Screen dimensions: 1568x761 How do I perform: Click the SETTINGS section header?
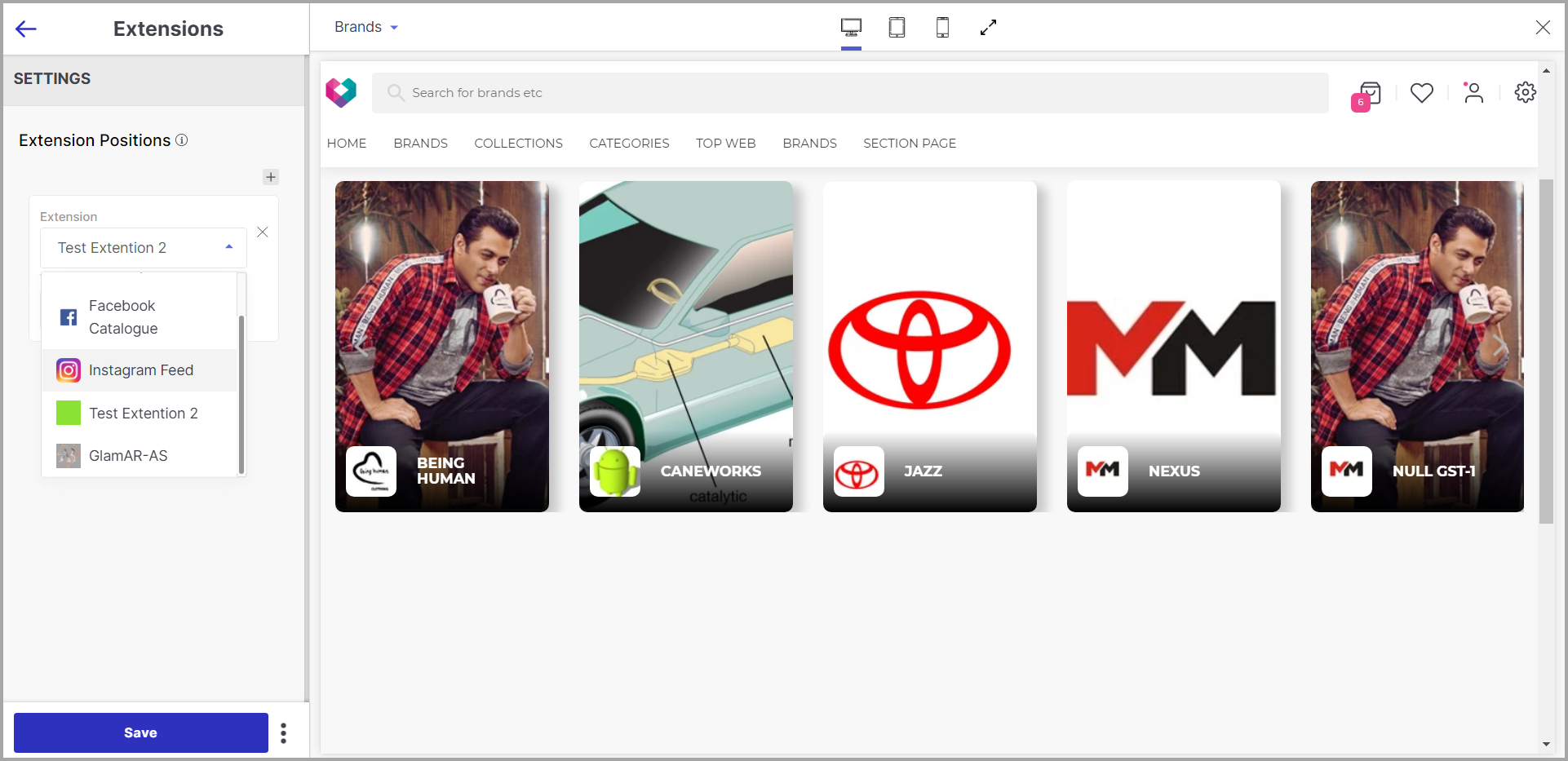[x=154, y=79]
